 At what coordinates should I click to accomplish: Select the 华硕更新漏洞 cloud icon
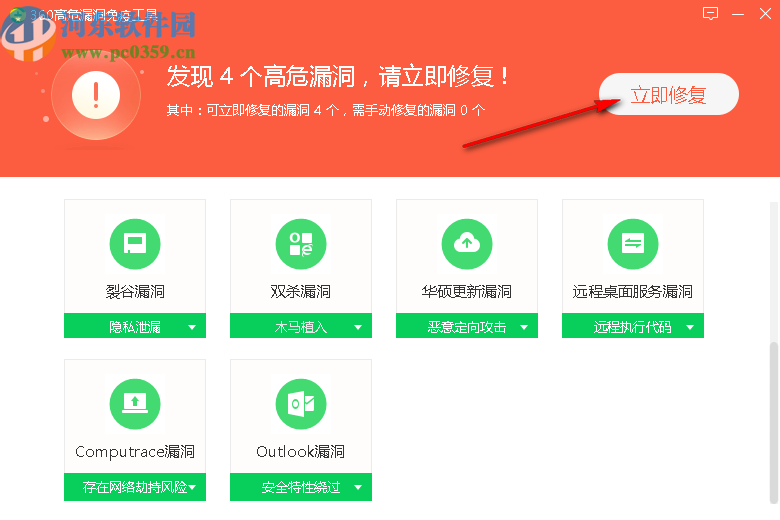[467, 244]
